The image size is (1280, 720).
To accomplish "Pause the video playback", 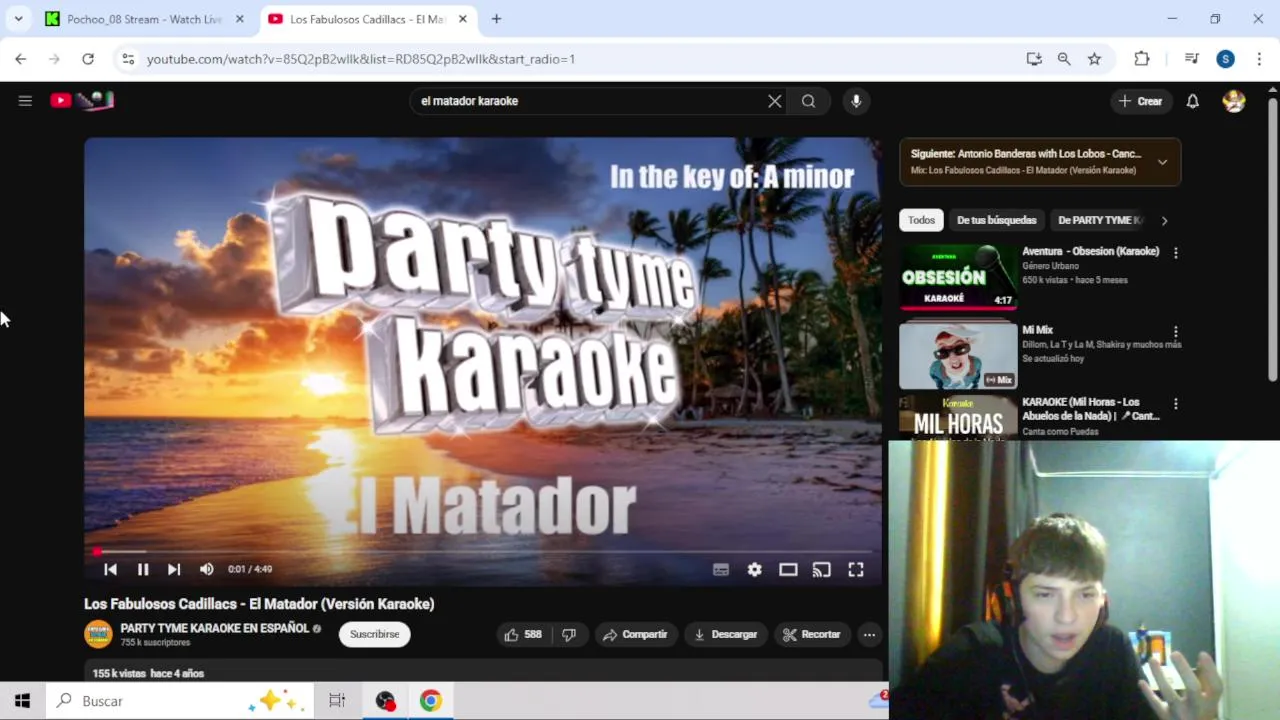I will (x=143, y=569).
